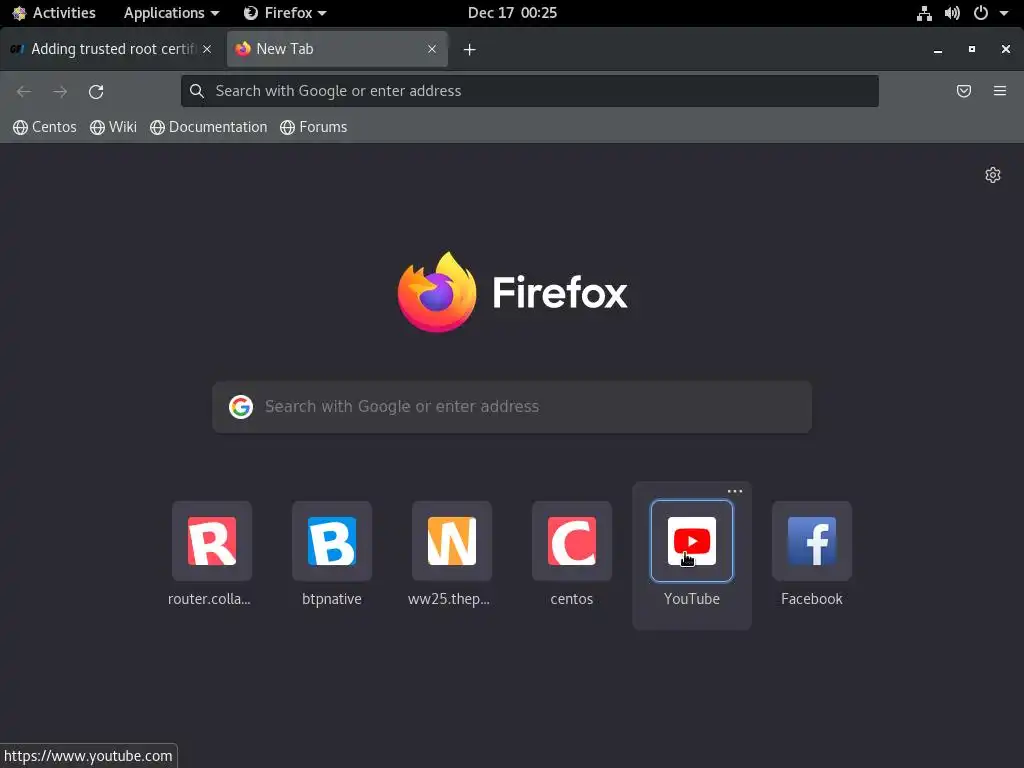This screenshot has width=1024, height=768.
Task: Open the Firefox hamburger application menu
Action: click(1000, 91)
